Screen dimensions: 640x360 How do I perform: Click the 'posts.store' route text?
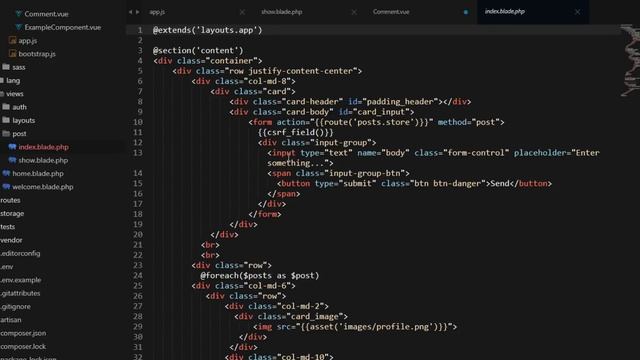(x=383, y=122)
